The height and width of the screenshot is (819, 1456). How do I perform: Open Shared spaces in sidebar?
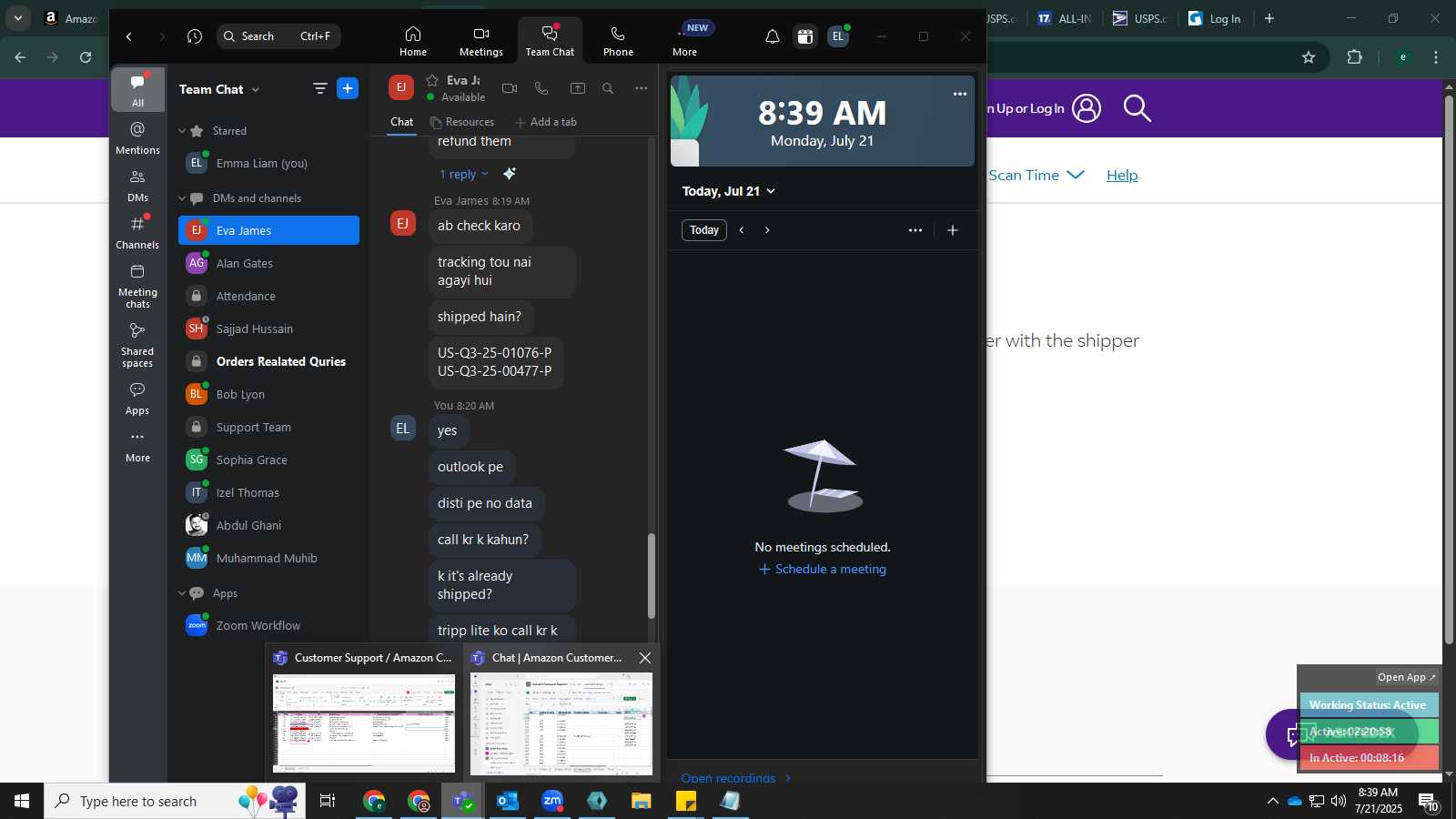click(x=137, y=345)
